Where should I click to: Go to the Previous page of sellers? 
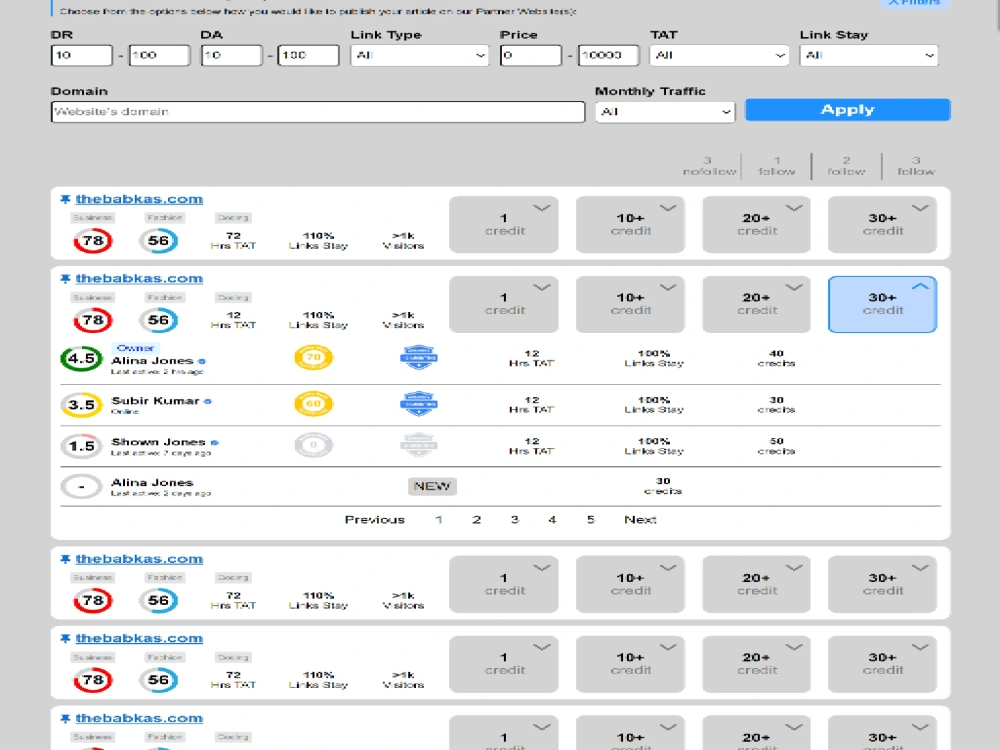point(374,520)
